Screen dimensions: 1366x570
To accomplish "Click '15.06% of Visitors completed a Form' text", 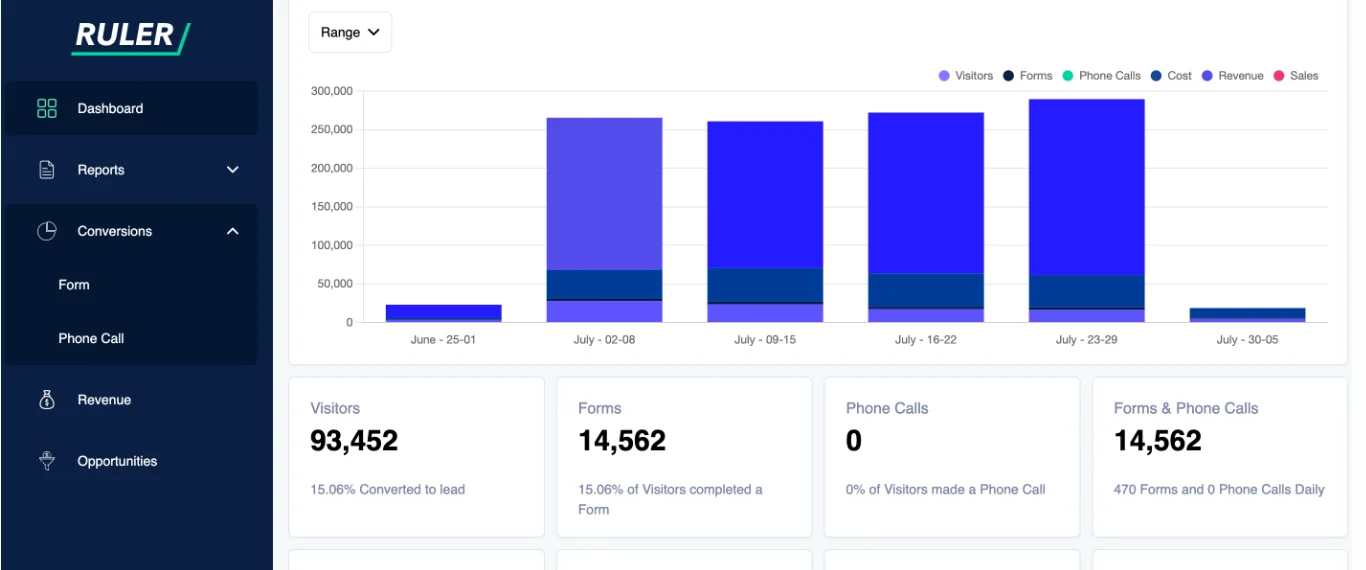I will coord(670,500).
